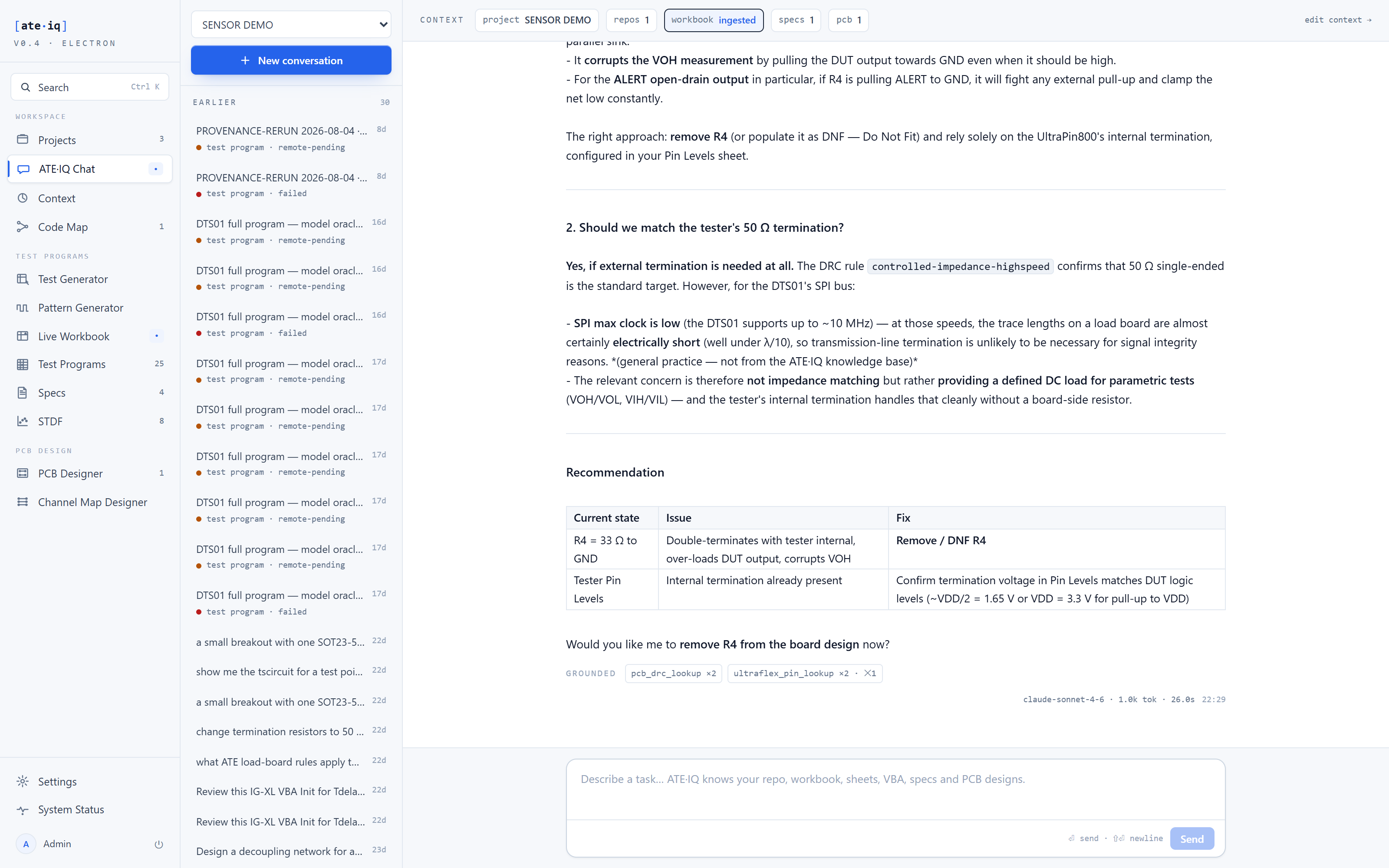Open Test Programs section

89,364
